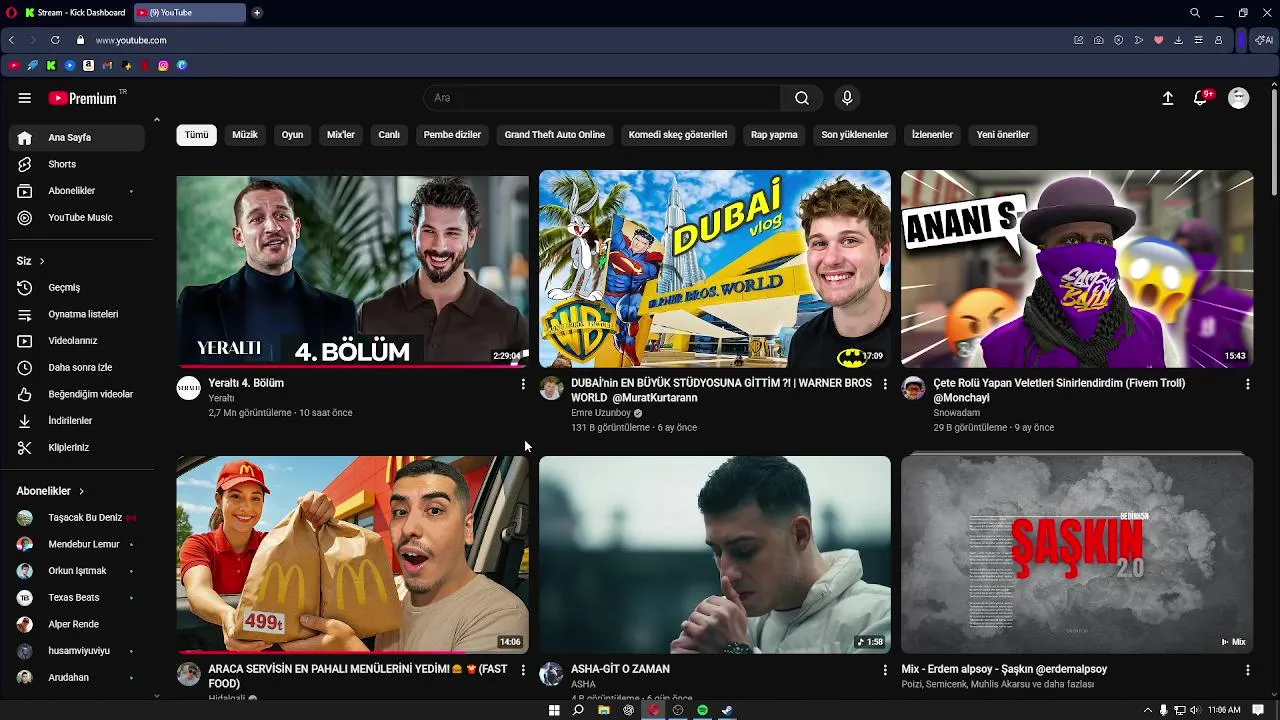The image size is (1280, 720).
Task: Open Texas Beats subscription
Action: 76,598
